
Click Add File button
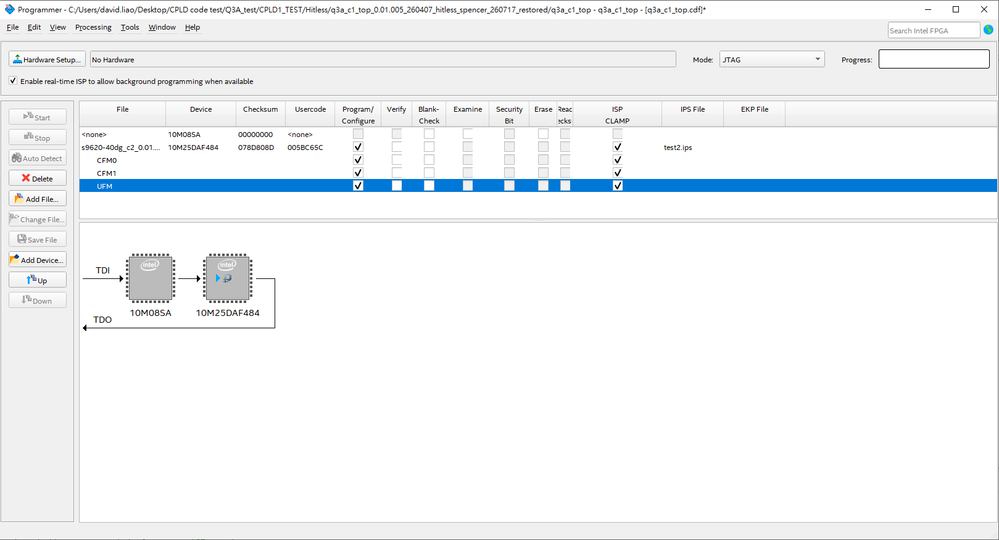click(x=38, y=199)
